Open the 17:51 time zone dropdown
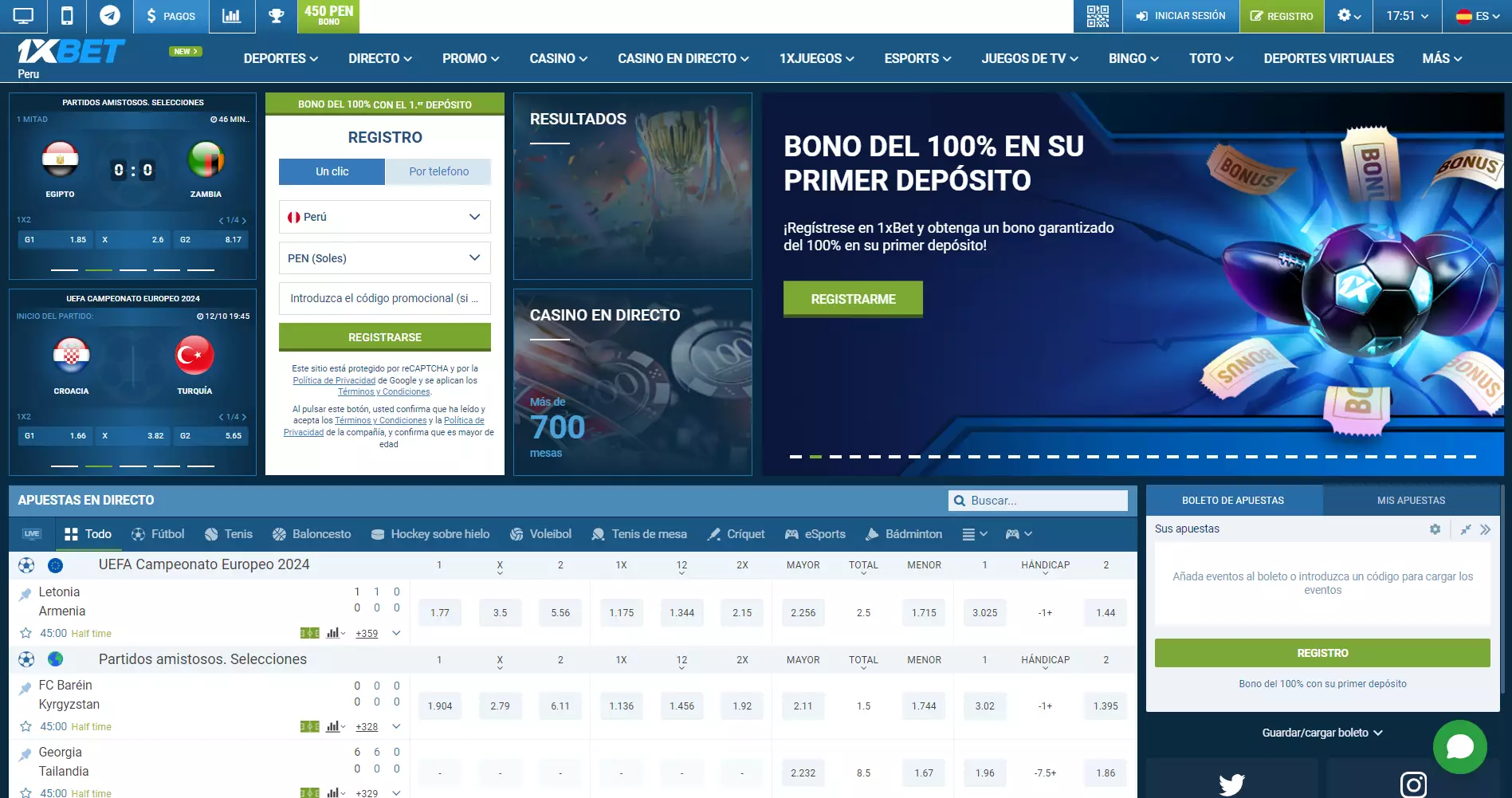This screenshot has height=798, width=1512. pyautogui.click(x=1407, y=16)
